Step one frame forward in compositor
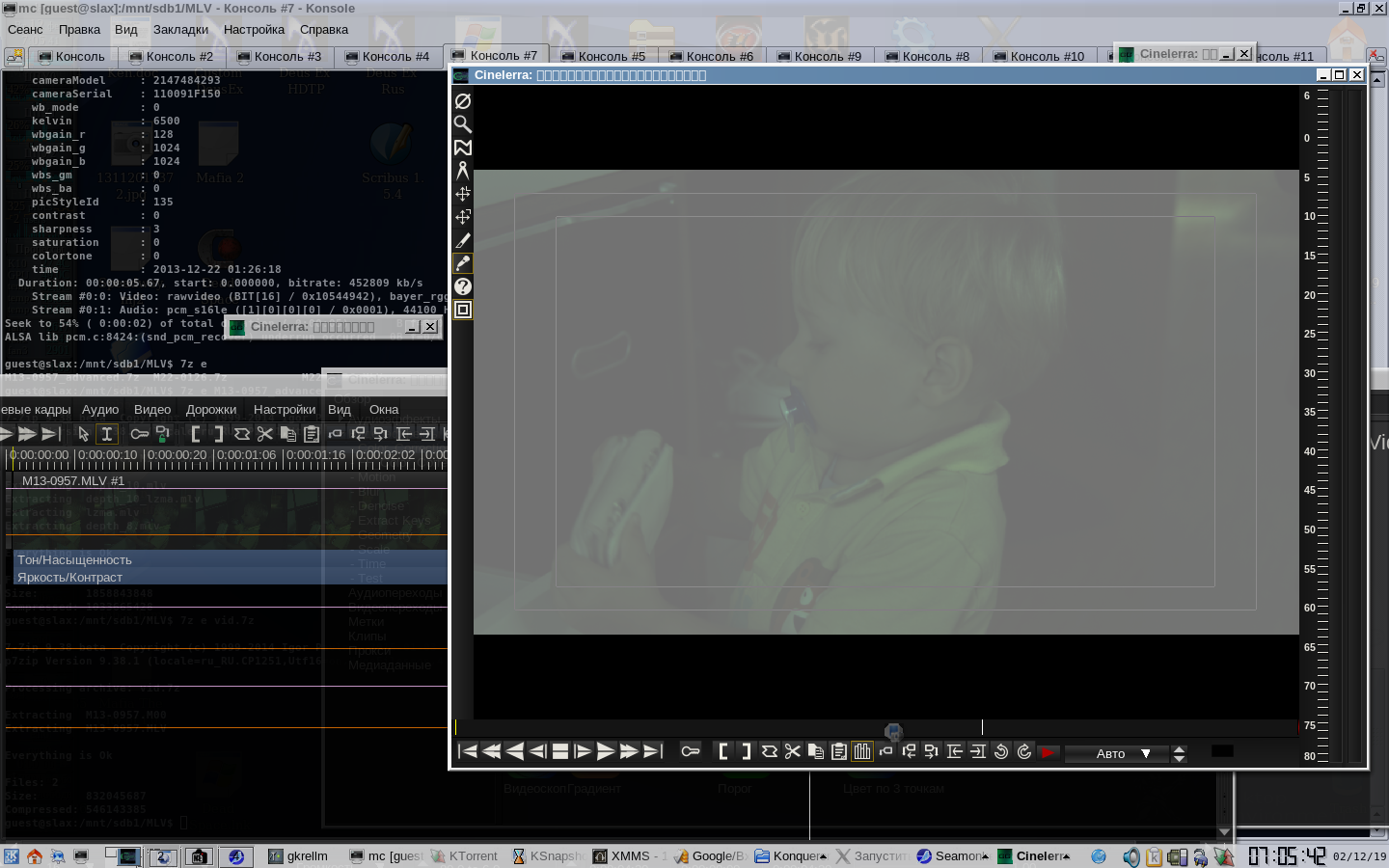 tap(583, 751)
